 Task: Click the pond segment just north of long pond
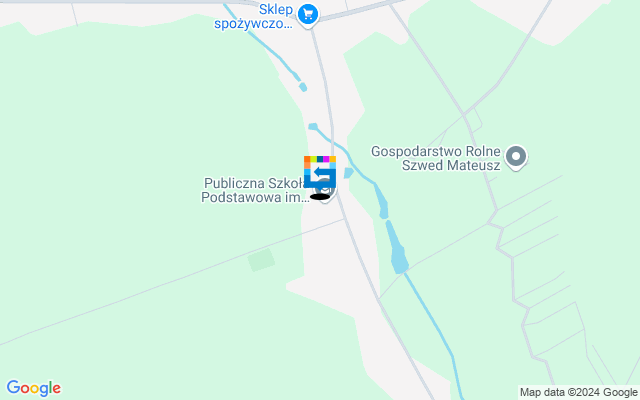pos(381,201)
